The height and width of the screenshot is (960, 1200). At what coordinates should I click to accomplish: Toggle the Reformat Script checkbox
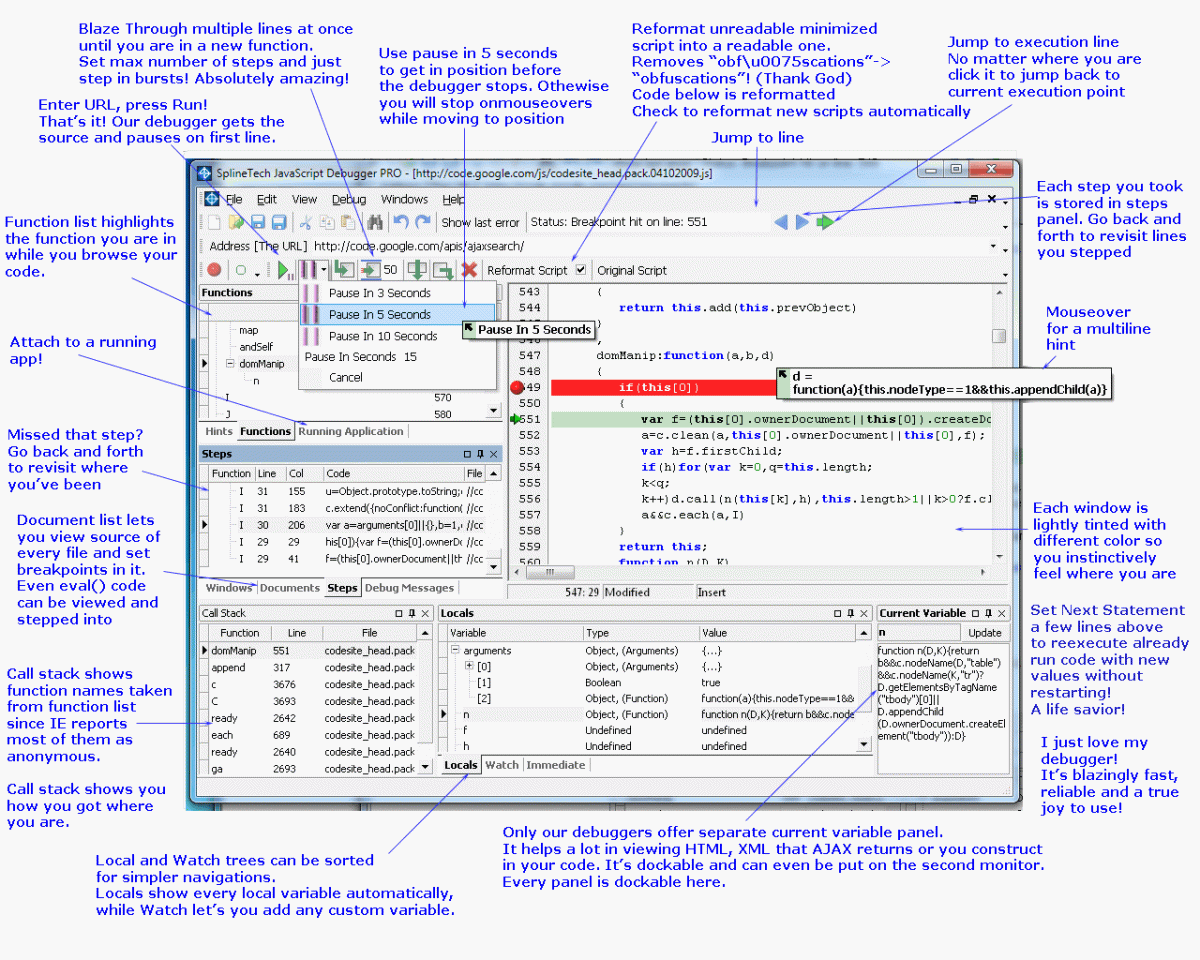581,270
